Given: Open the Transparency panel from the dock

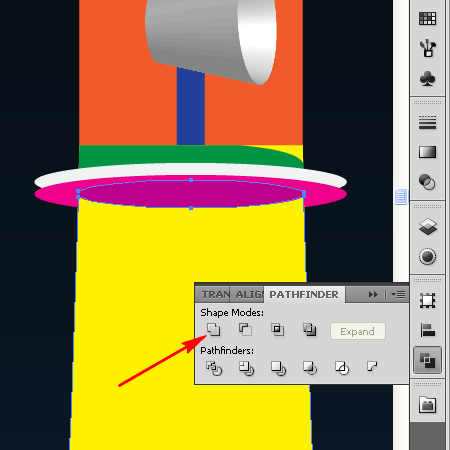Looking at the screenshot, I should [427, 182].
